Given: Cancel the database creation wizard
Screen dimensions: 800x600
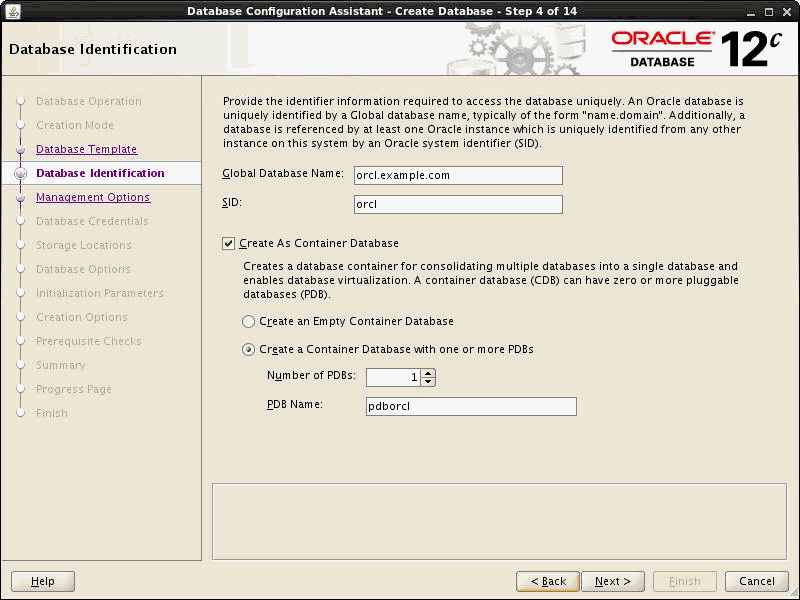Looking at the screenshot, I should click(x=757, y=581).
